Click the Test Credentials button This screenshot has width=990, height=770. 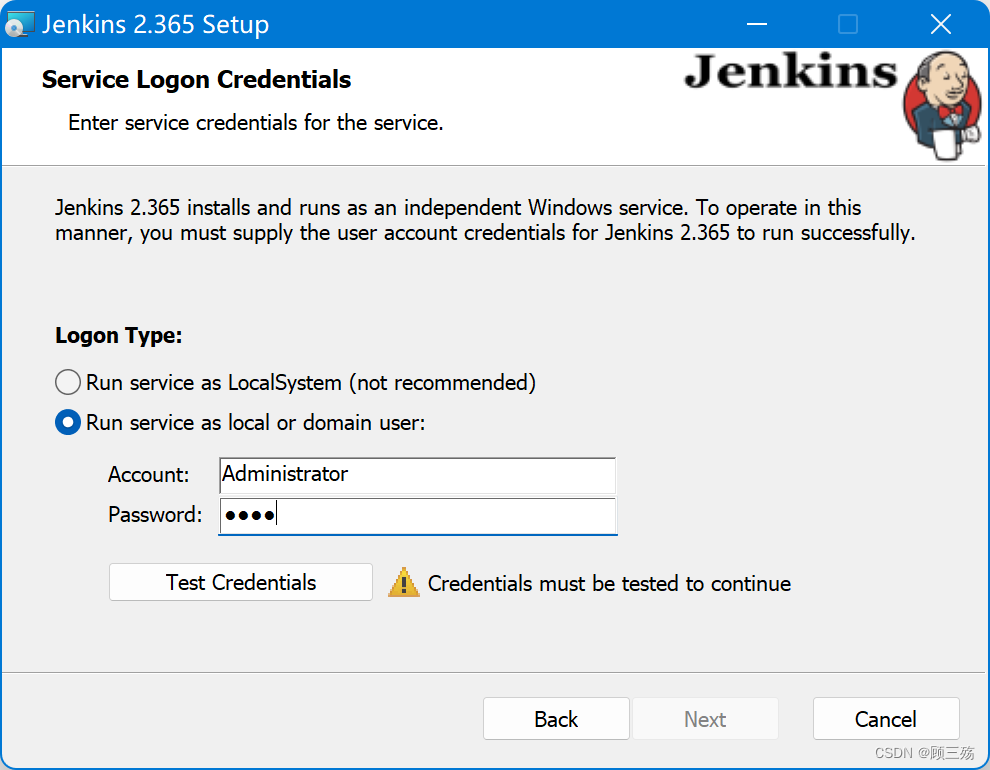[x=241, y=582]
